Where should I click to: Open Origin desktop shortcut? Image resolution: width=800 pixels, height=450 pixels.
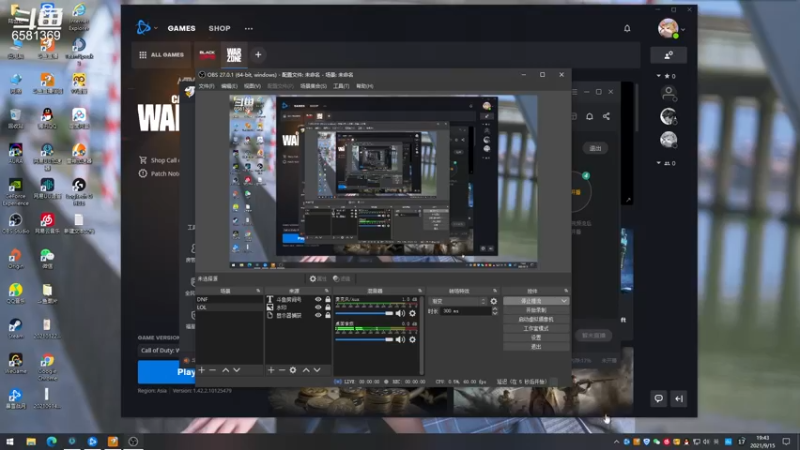[x=15, y=258]
